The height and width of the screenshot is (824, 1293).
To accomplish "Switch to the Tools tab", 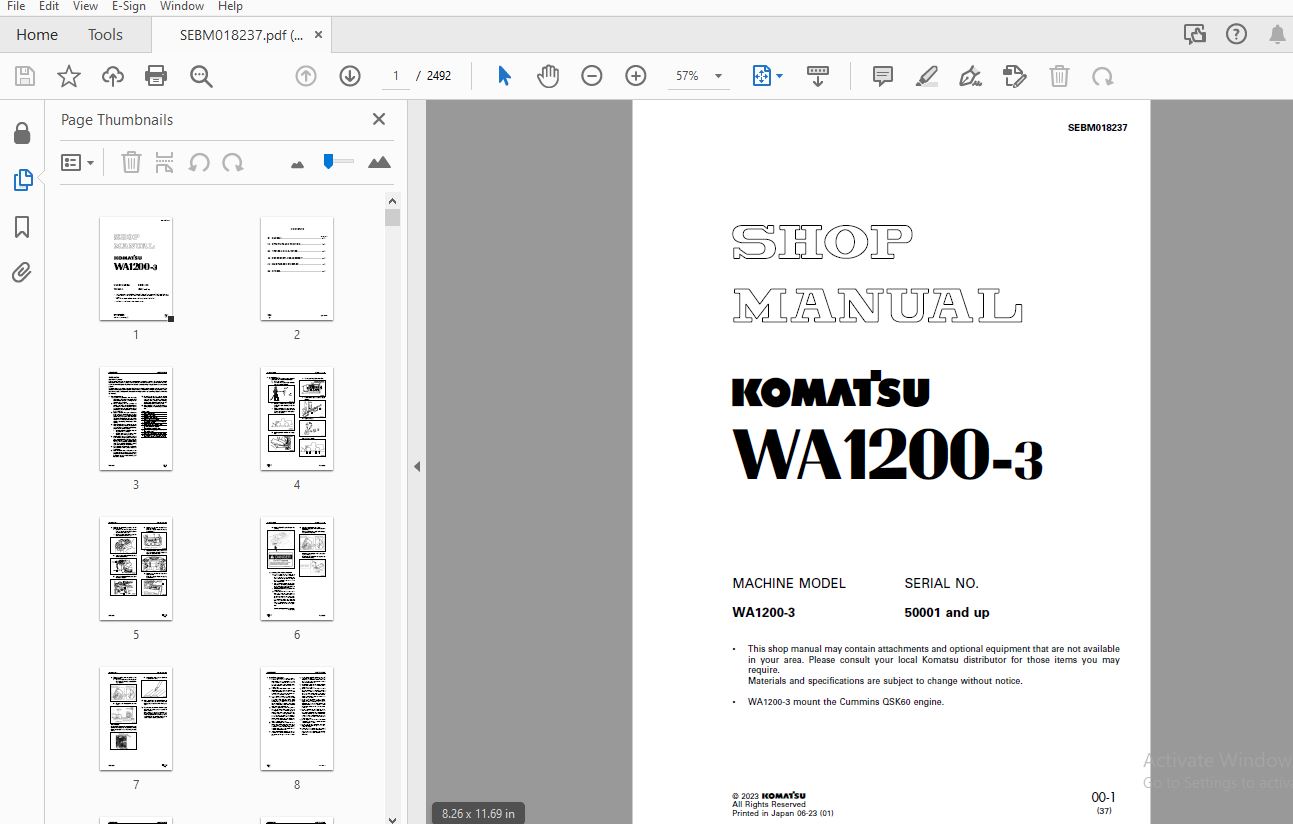I will (105, 34).
